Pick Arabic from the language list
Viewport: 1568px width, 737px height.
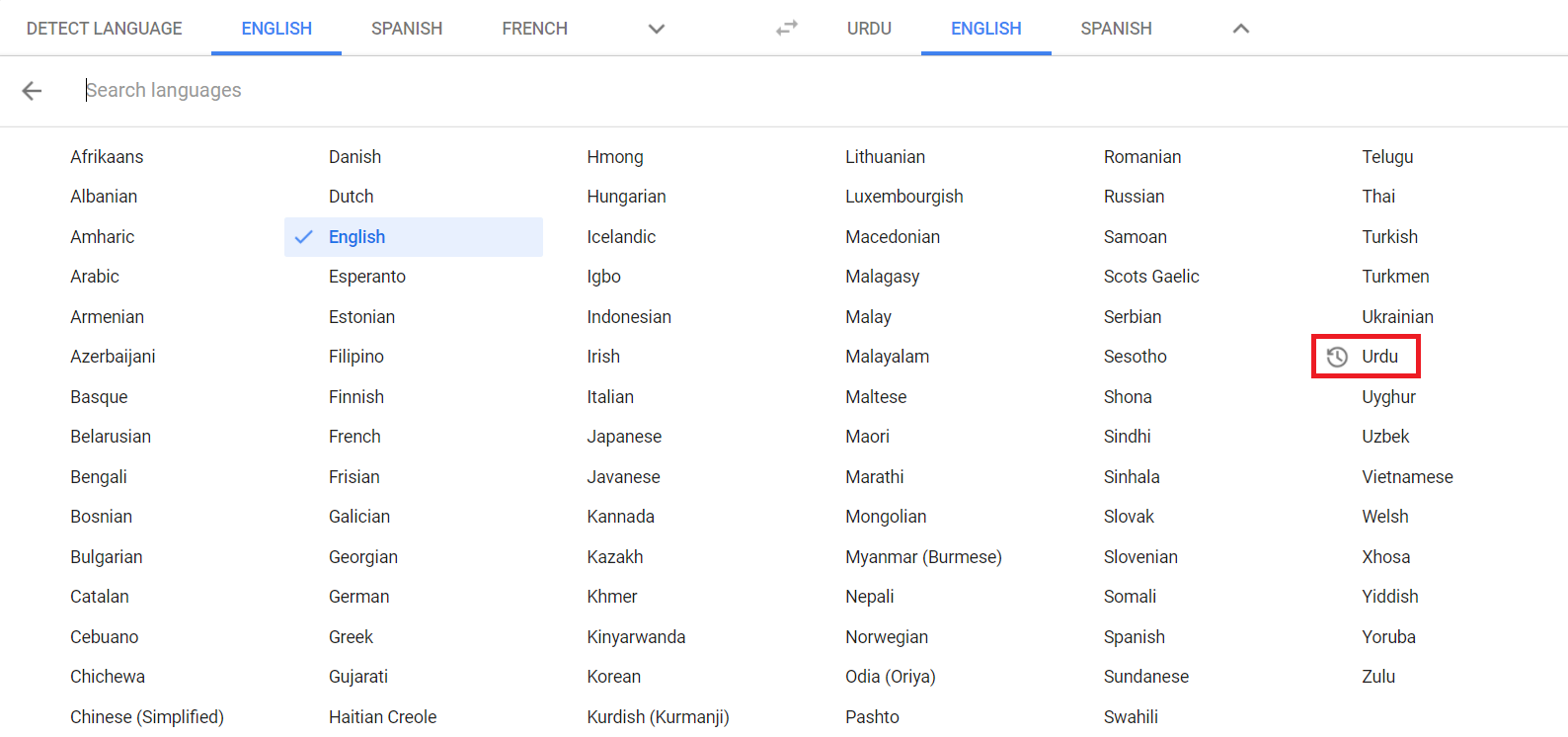point(95,277)
